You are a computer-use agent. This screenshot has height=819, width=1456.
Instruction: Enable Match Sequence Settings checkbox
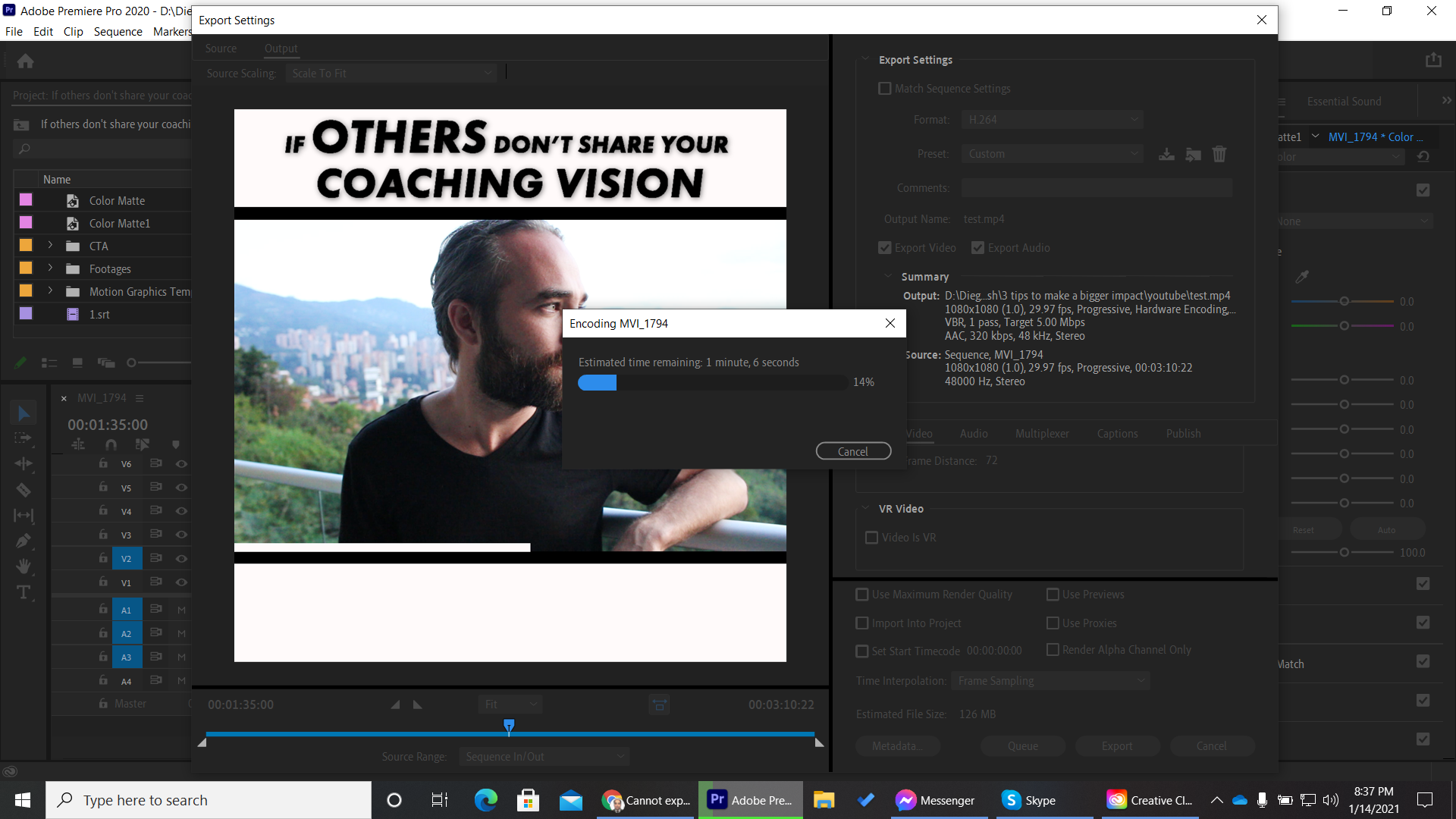(885, 88)
